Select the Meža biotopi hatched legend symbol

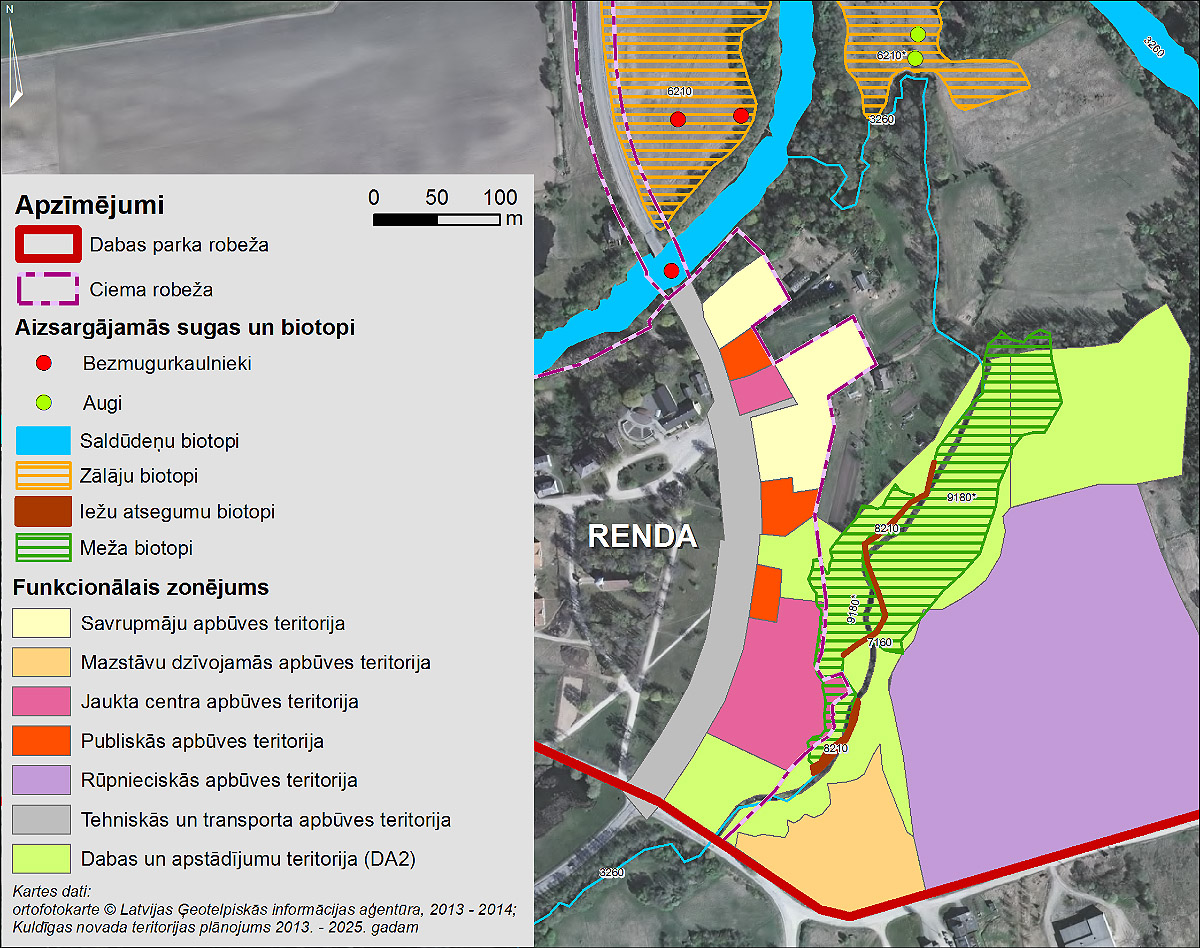[x=42, y=548]
